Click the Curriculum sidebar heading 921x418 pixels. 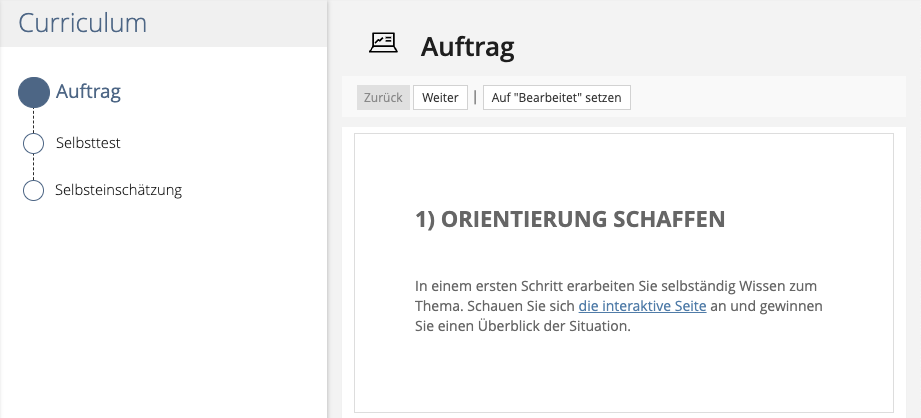tap(83, 23)
